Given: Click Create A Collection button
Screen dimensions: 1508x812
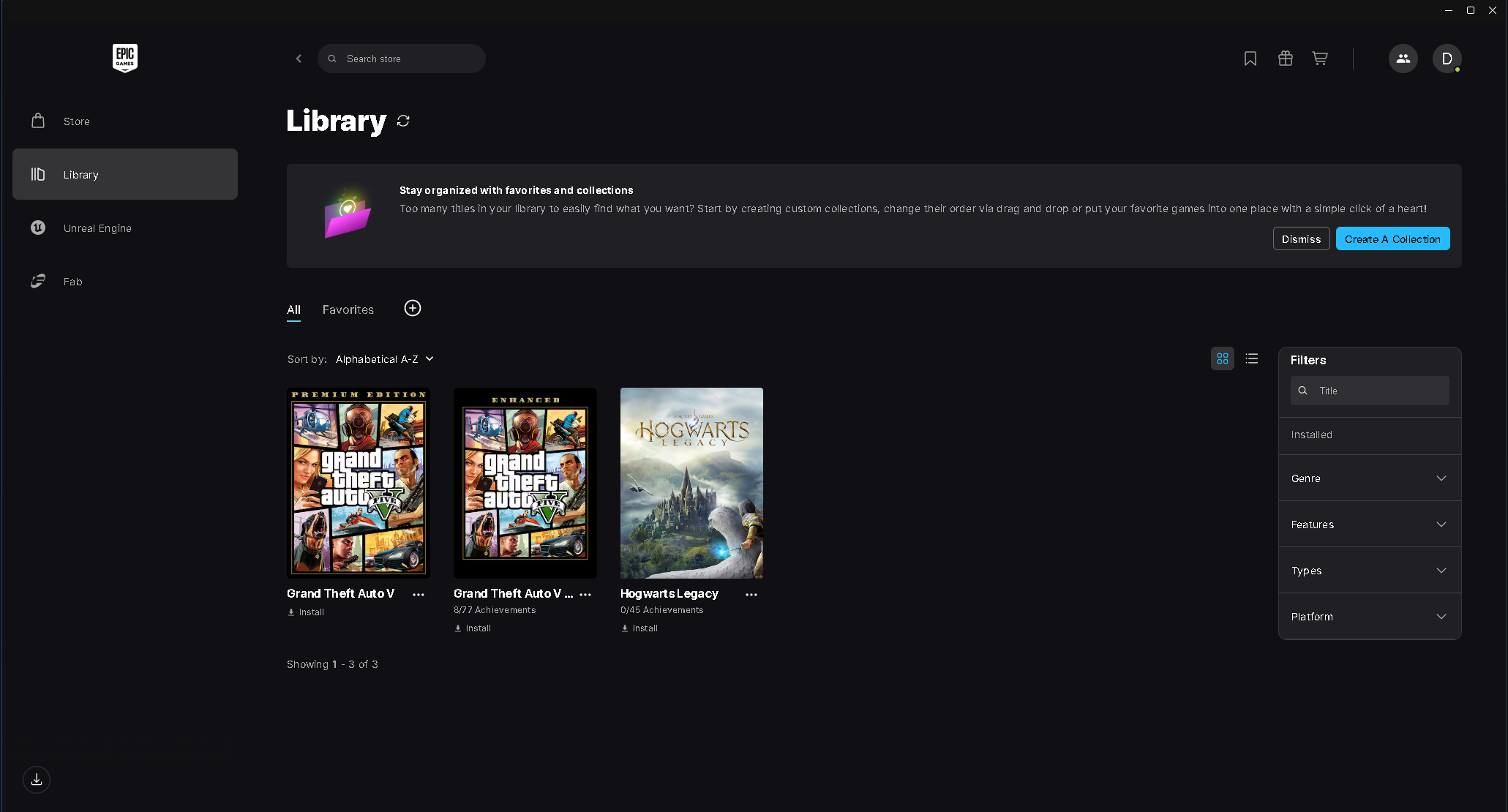Looking at the screenshot, I should (1393, 239).
